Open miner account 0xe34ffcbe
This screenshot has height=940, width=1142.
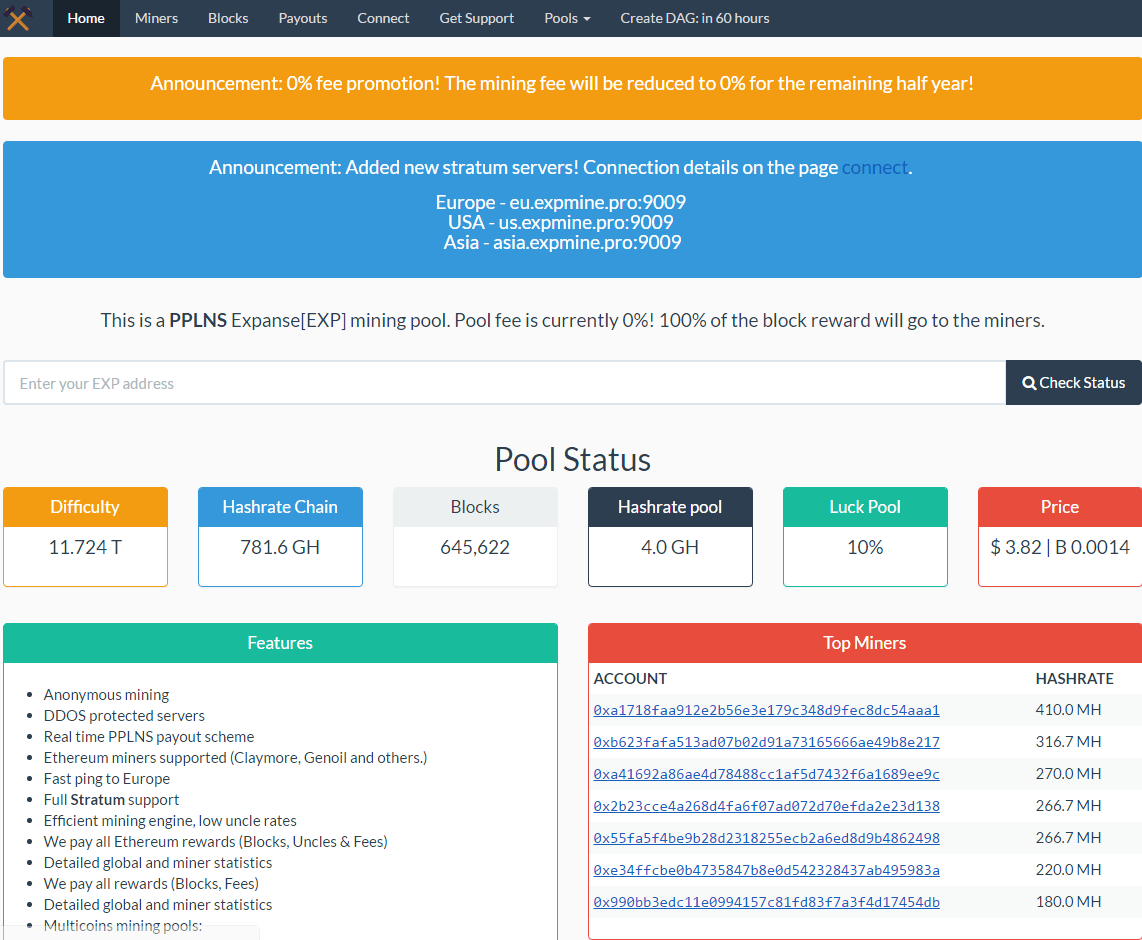(766, 870)
